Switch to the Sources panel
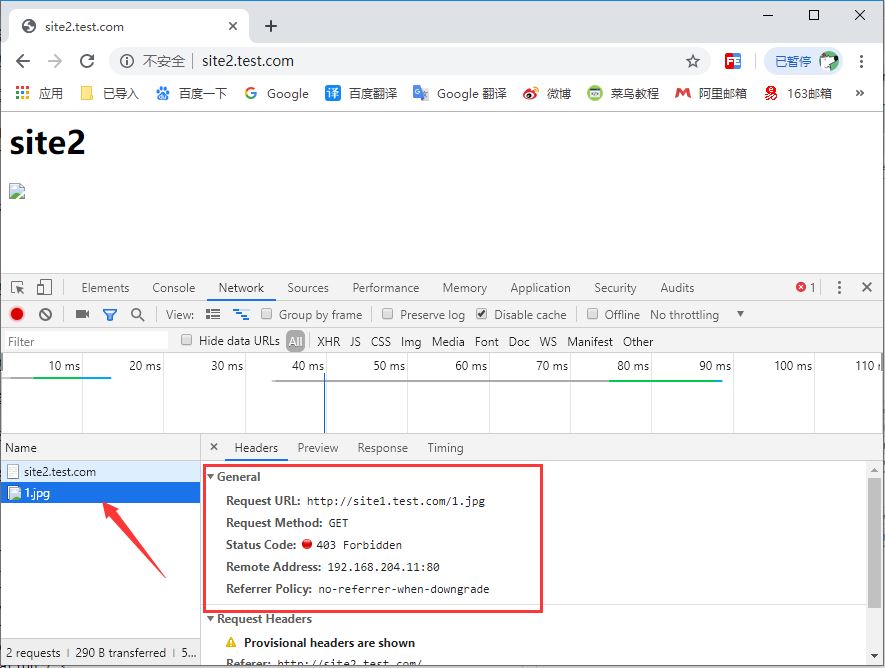The height and width of the screenshot is (668, 885). tap(308, 288)
